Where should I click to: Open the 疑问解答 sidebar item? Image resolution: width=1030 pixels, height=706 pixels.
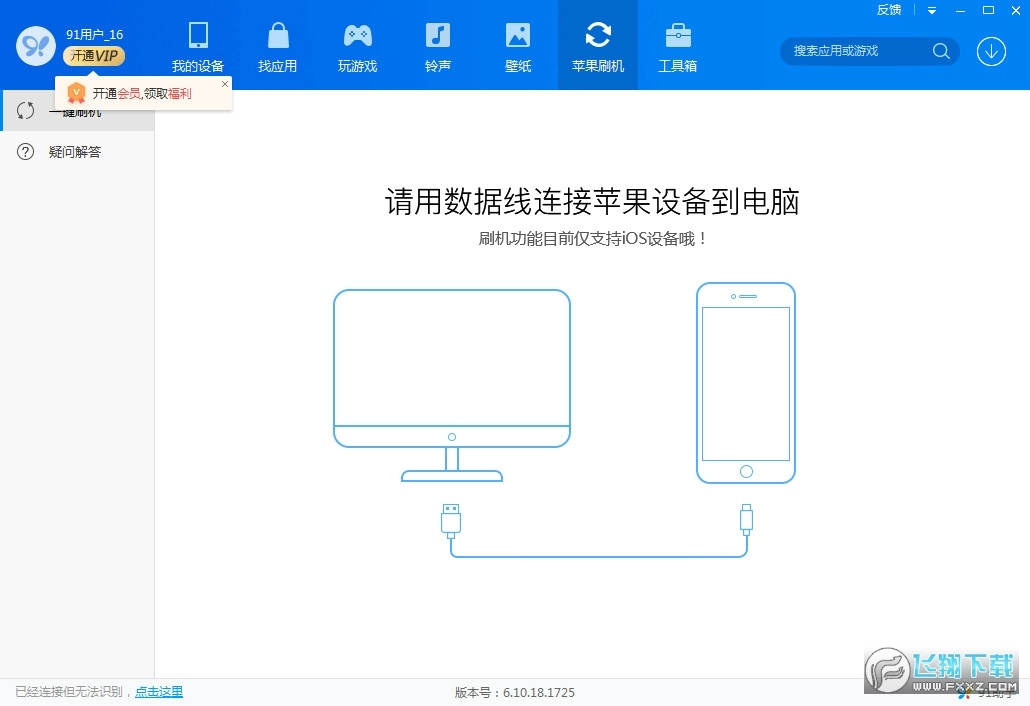[x=77, y=151]
